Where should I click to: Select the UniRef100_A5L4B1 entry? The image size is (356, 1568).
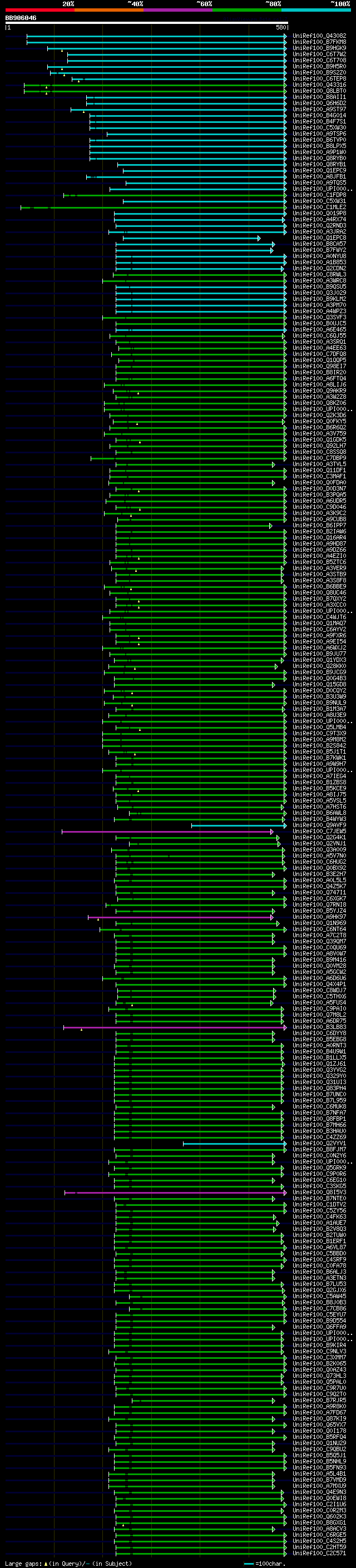(x=319, y=1473)
